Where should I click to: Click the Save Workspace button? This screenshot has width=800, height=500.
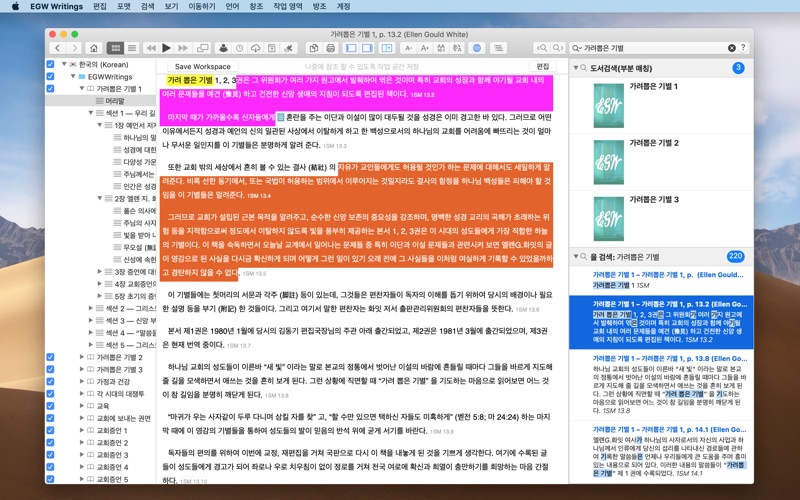pos(203,66)
